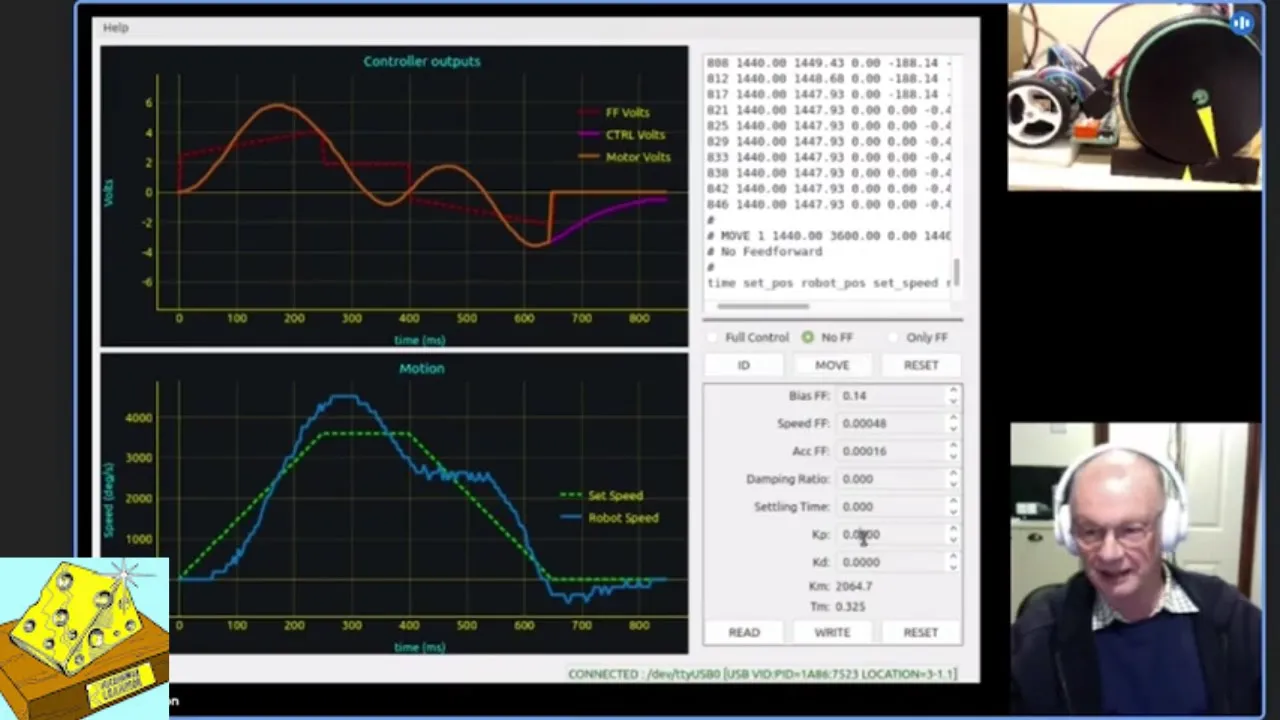Click the Motion chart title
Screen dimensions: 1280x720
(x=422, y=368)
